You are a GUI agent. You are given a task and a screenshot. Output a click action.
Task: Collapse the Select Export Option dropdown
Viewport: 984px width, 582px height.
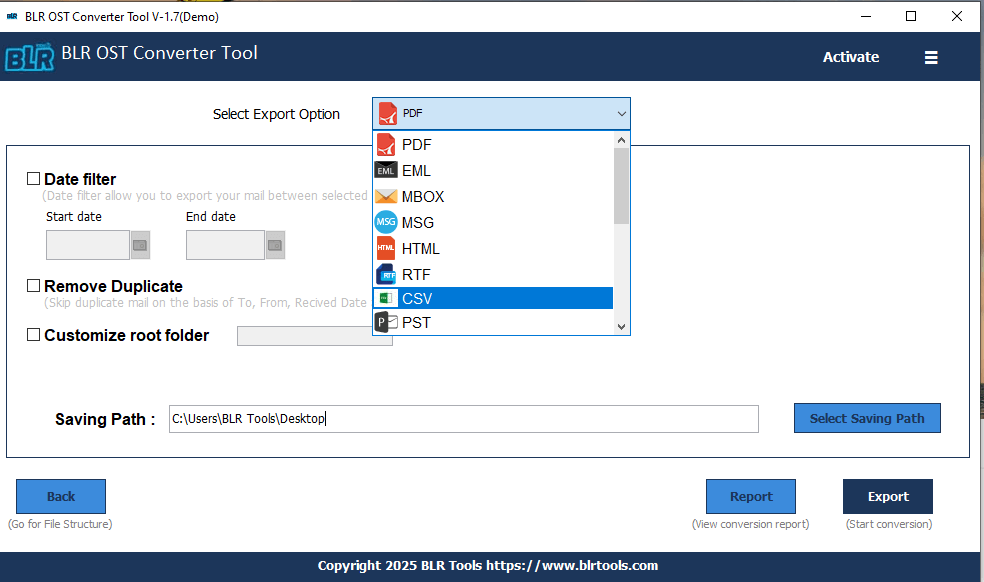click(622, 113)
